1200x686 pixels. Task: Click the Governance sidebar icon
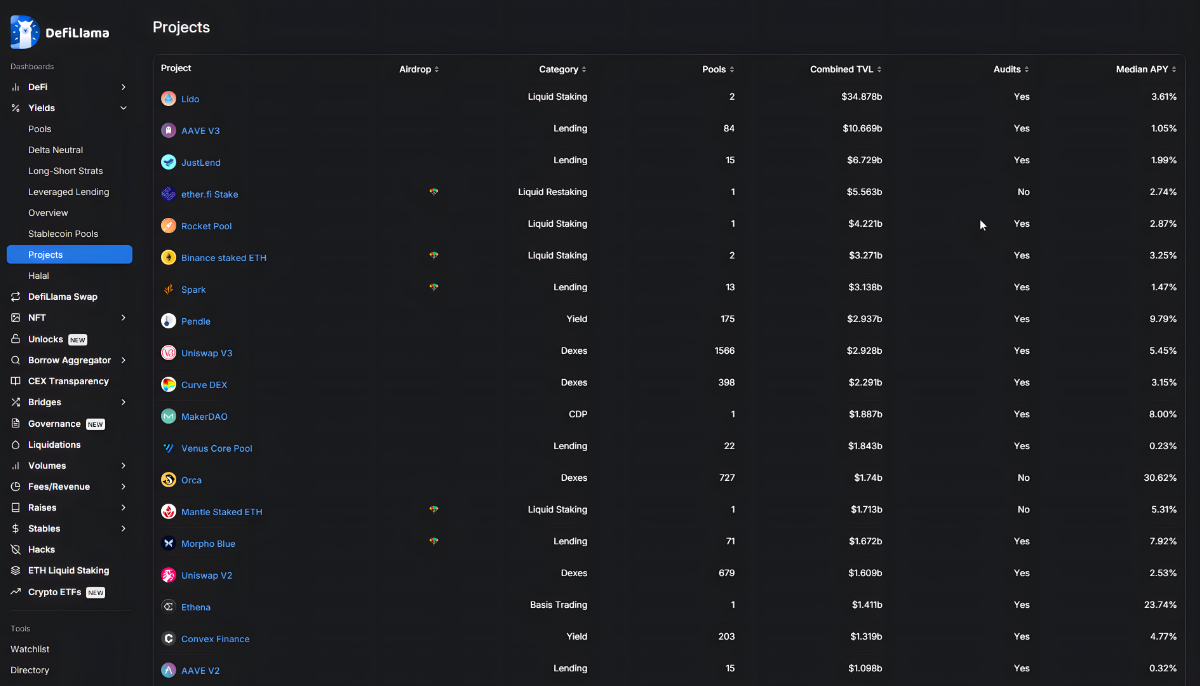pyautogui.click(x=13, y=423)
